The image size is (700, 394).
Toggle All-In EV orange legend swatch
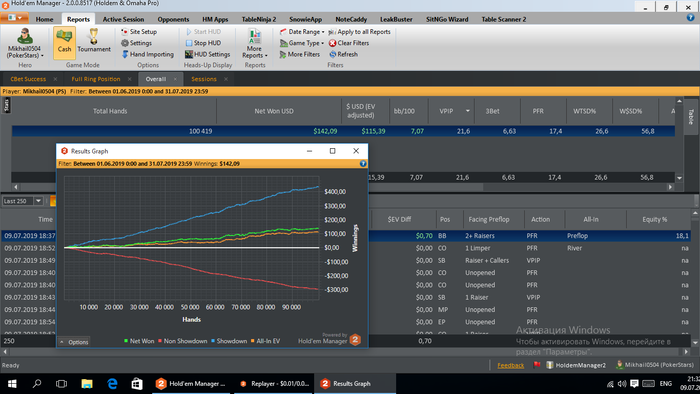click(x=253, y=341)
